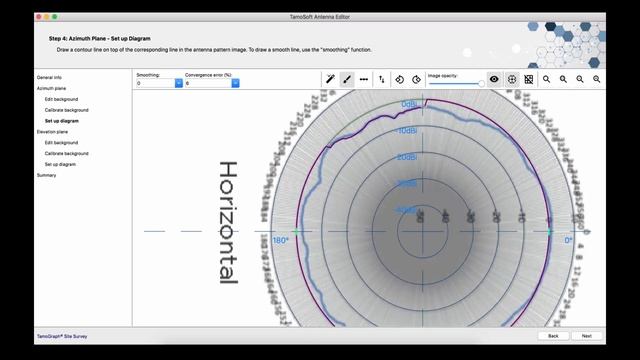Click the green window zoom button
This screenshot has height=360, width=640.
pyautogui.click(x=55, y=17)
